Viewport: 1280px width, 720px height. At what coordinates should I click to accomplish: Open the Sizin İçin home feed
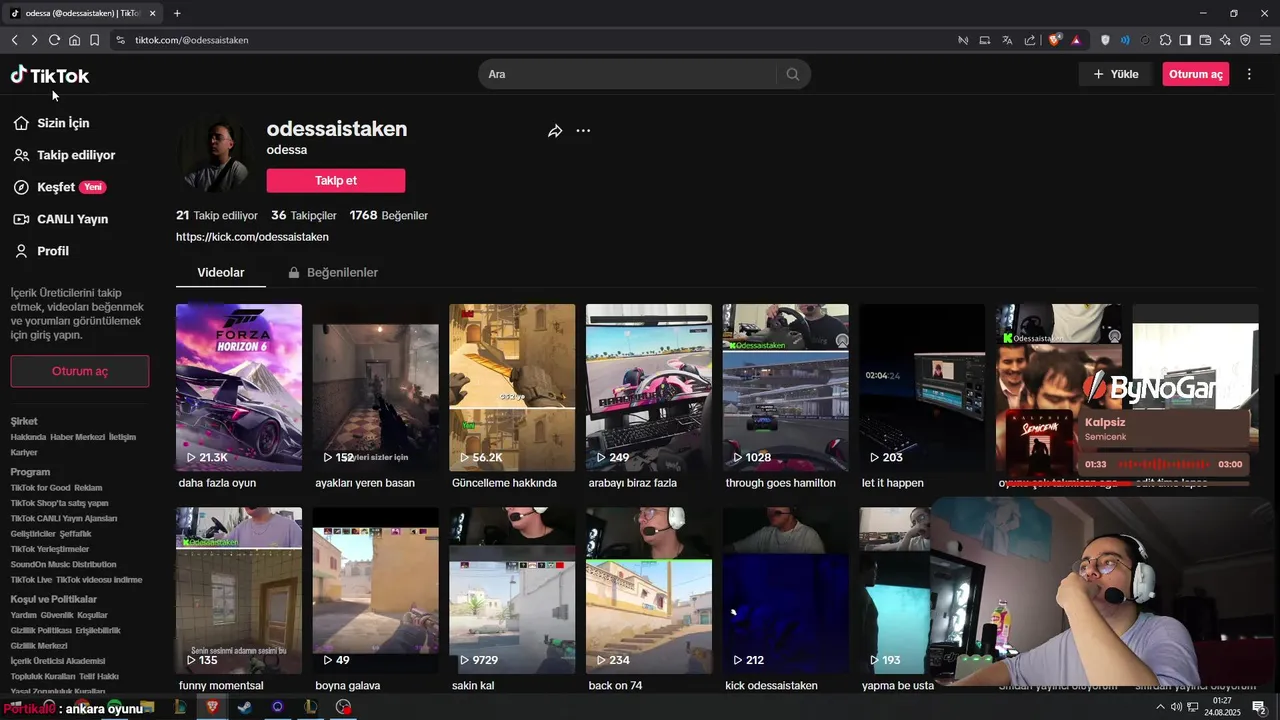click(x=52, y=123)
